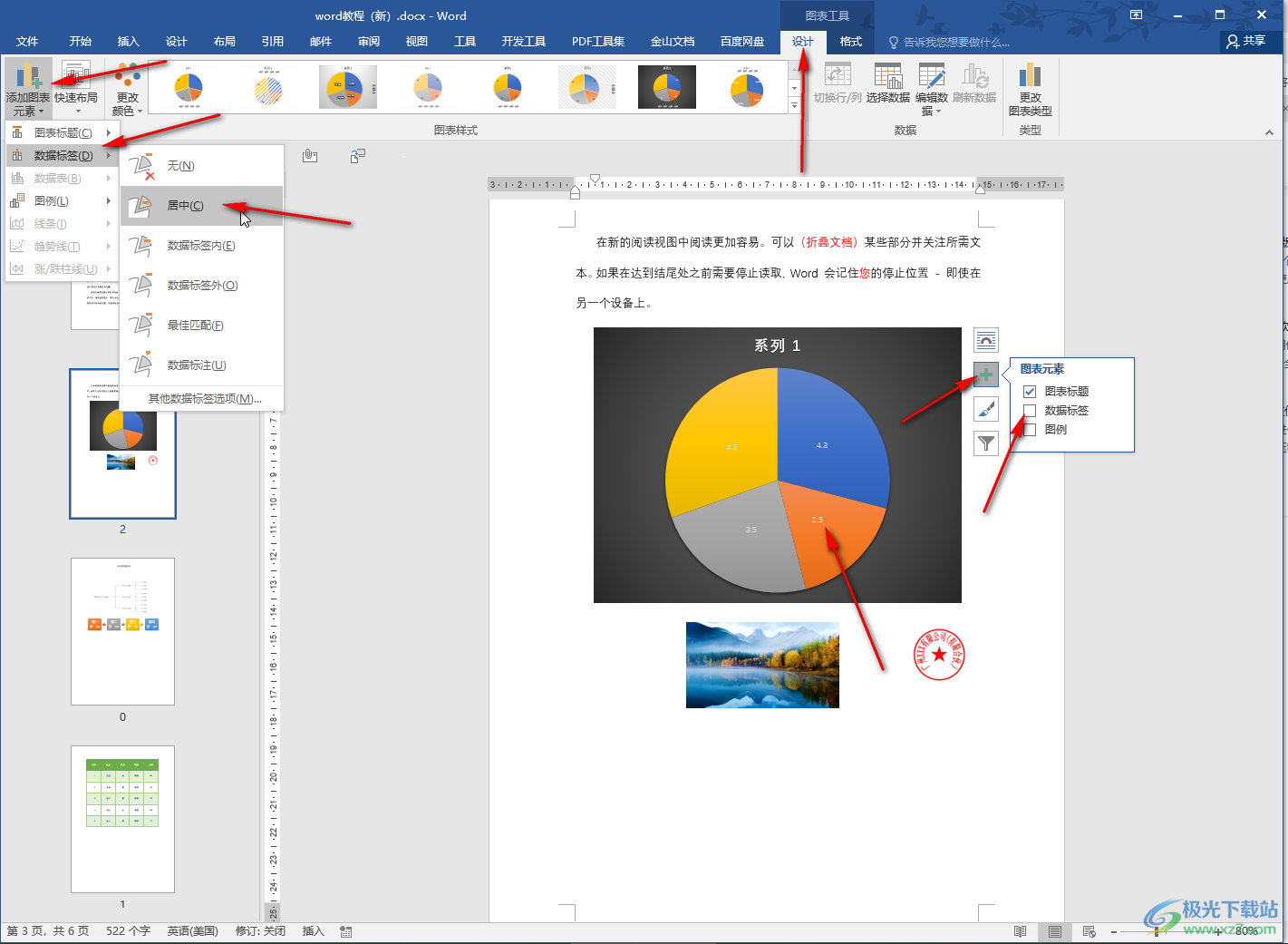Open Ribbon Display Options button
The height and width of the screenshot is (944, 1288).
1137,15
